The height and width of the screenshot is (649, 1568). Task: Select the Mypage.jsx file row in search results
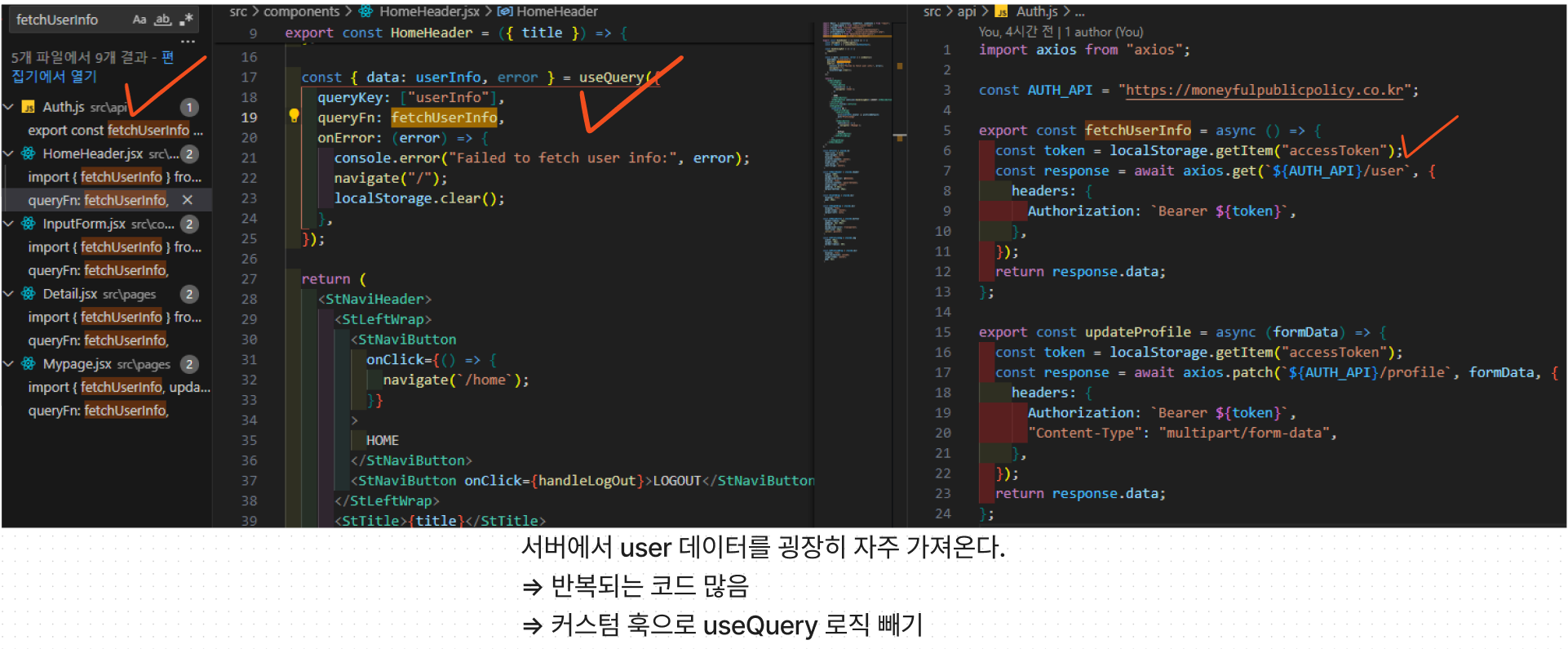106,364
